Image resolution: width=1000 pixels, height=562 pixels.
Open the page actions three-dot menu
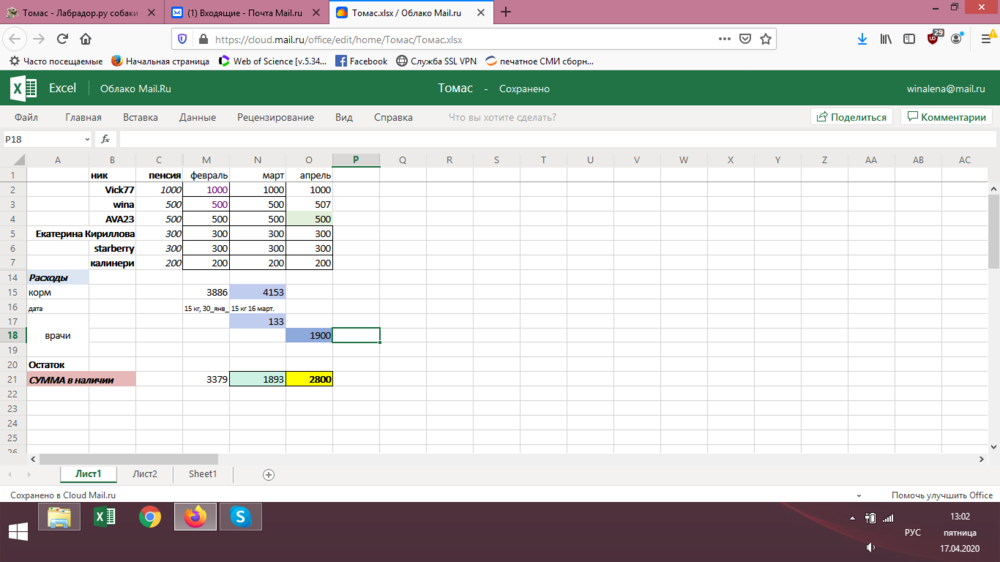click(x=724, y=39)
